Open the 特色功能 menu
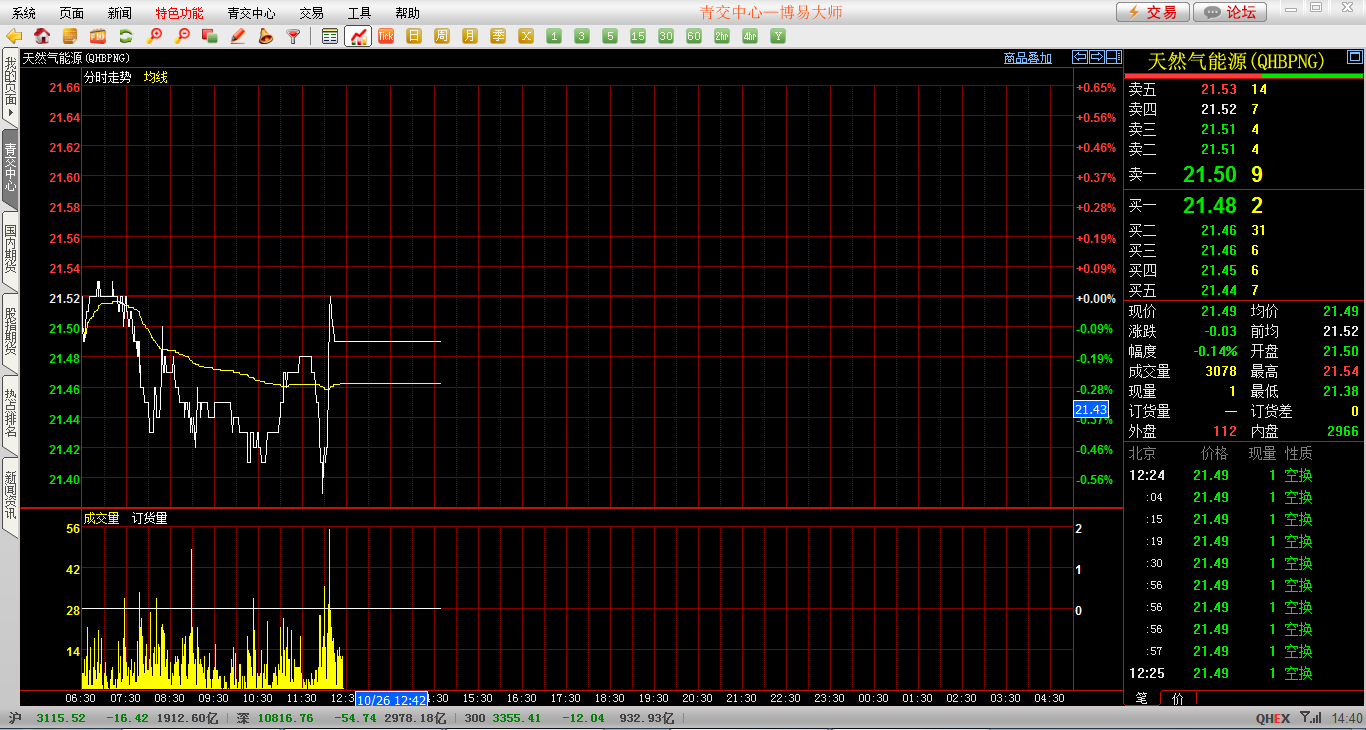The image size is (1366, 730). coord(179,13)
